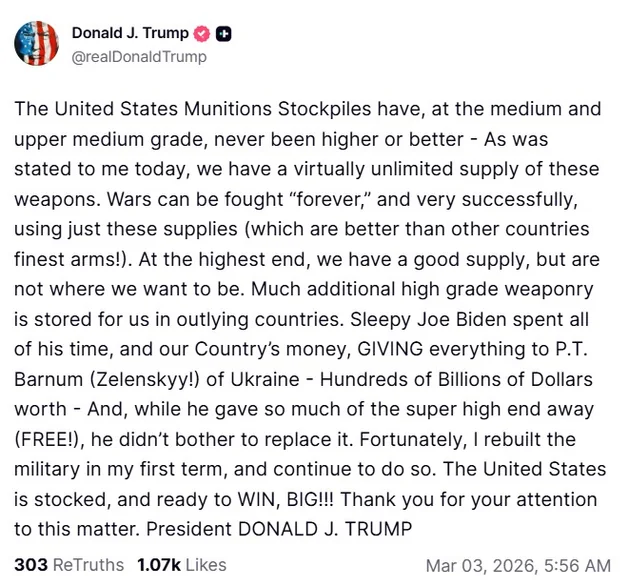
Task: Click the Mar 03, 2026 post timestamp
Action: coord(517,565)
